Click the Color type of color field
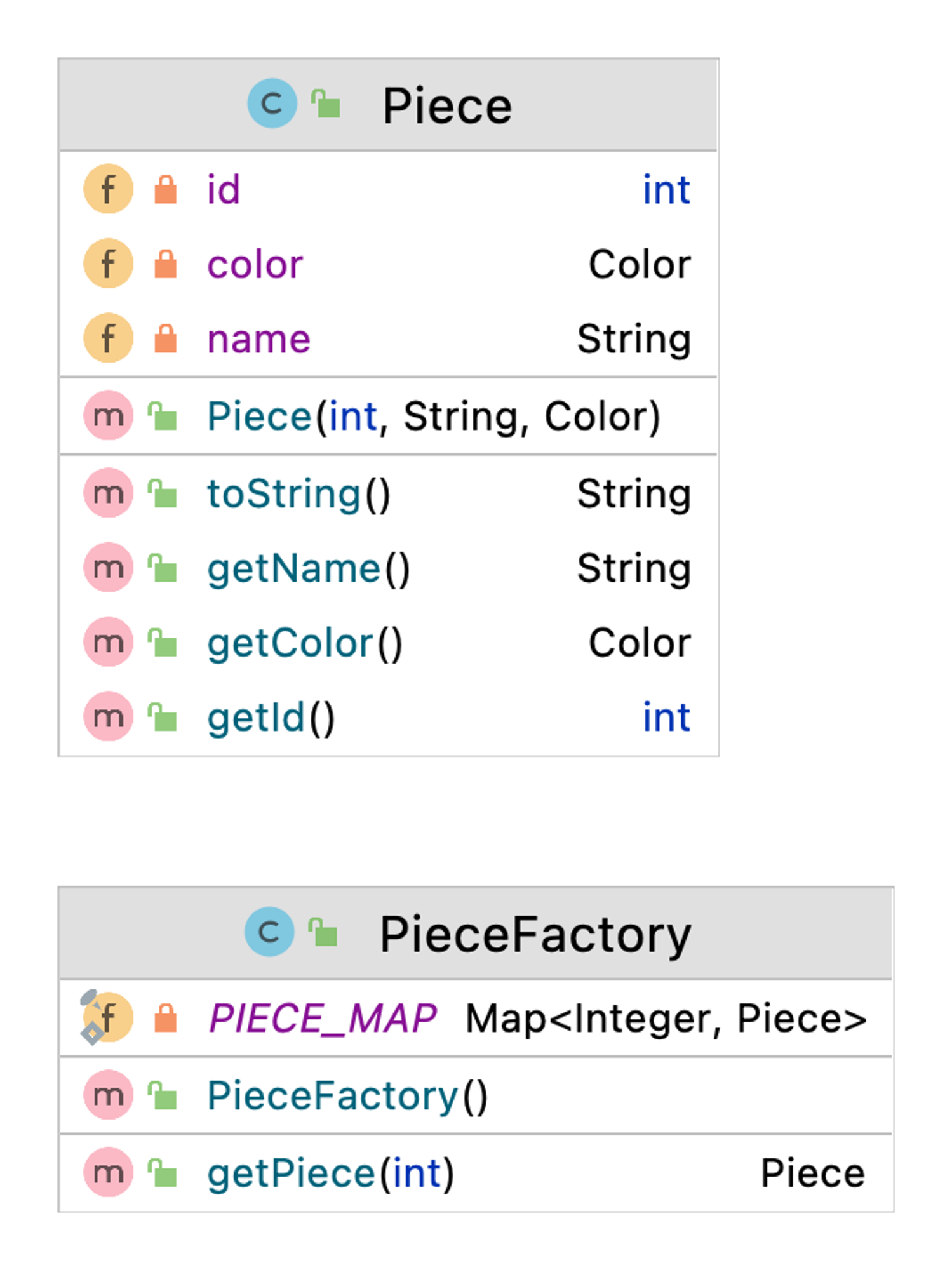Image resolution: width=952 pixels, height=1270 pixels. coord(639,264)
